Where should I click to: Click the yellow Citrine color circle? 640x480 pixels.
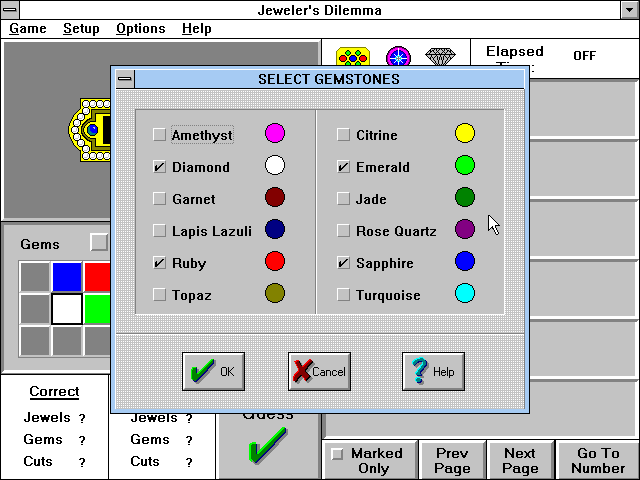coord(465,133)
